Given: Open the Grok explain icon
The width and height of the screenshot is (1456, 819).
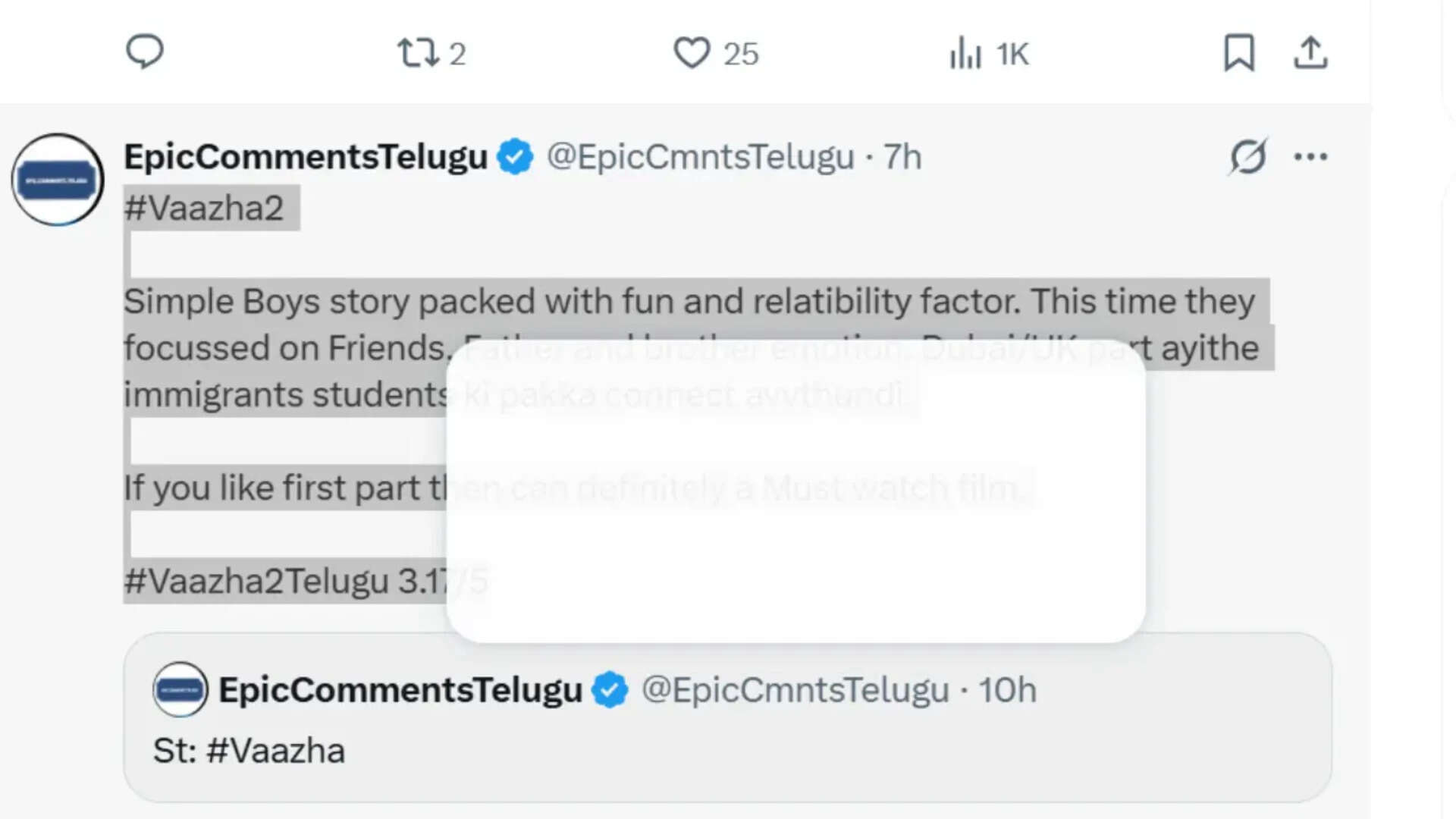Looking at the screenshot, I should coord(1247,157).
